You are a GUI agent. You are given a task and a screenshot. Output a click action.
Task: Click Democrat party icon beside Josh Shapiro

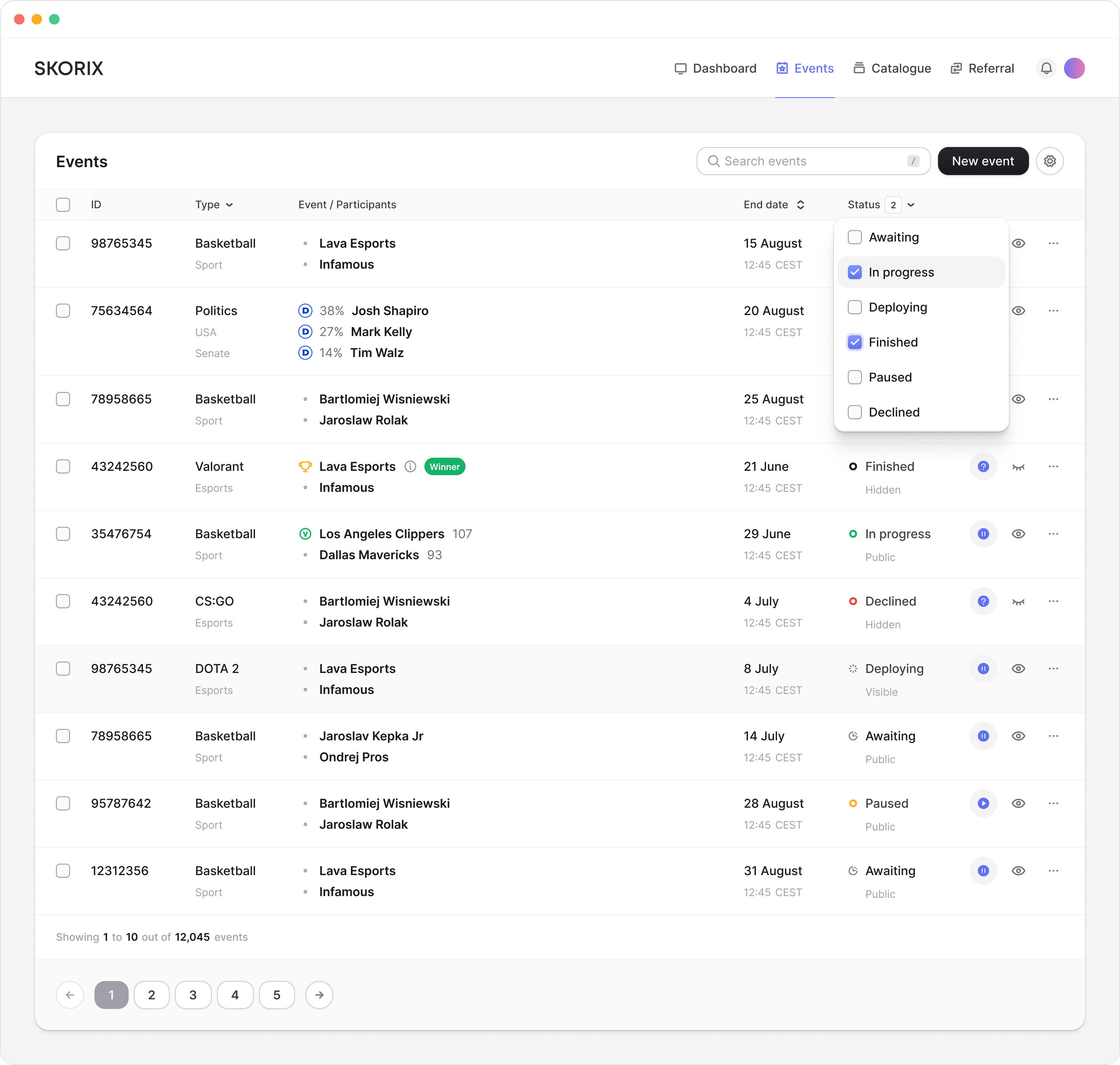[305, 311]
